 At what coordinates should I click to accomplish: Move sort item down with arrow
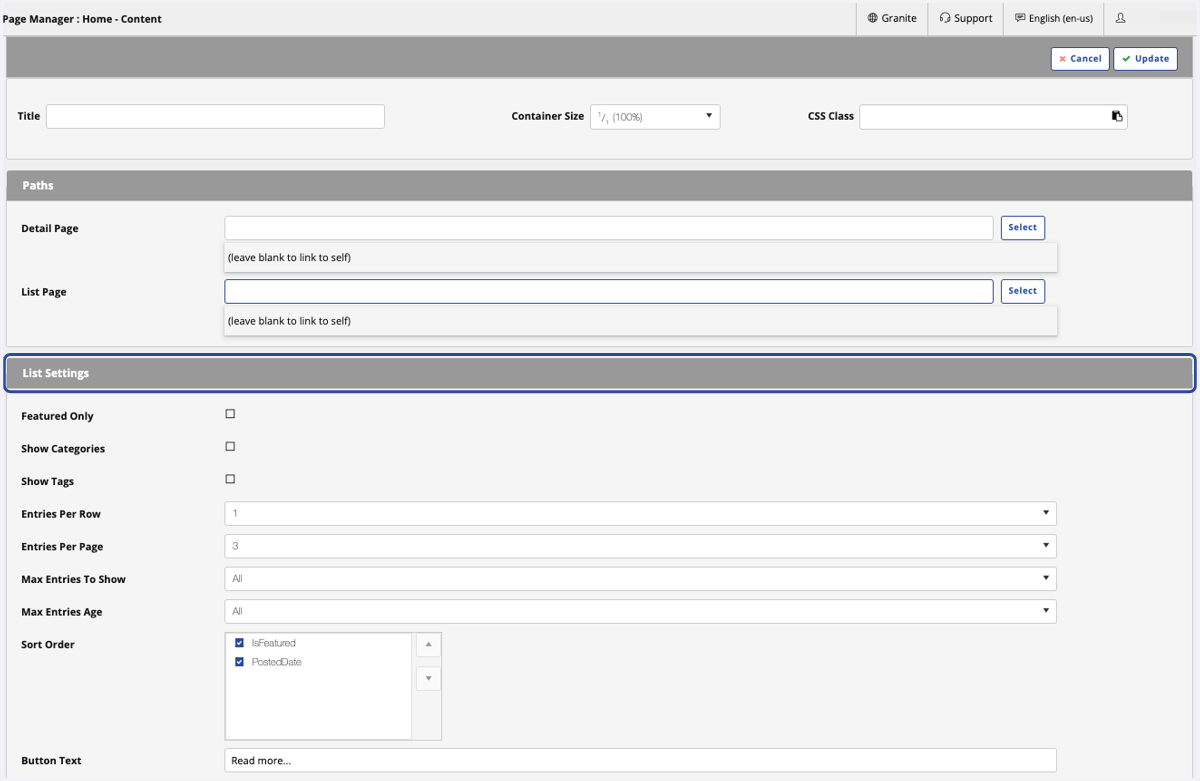(428, 679)
